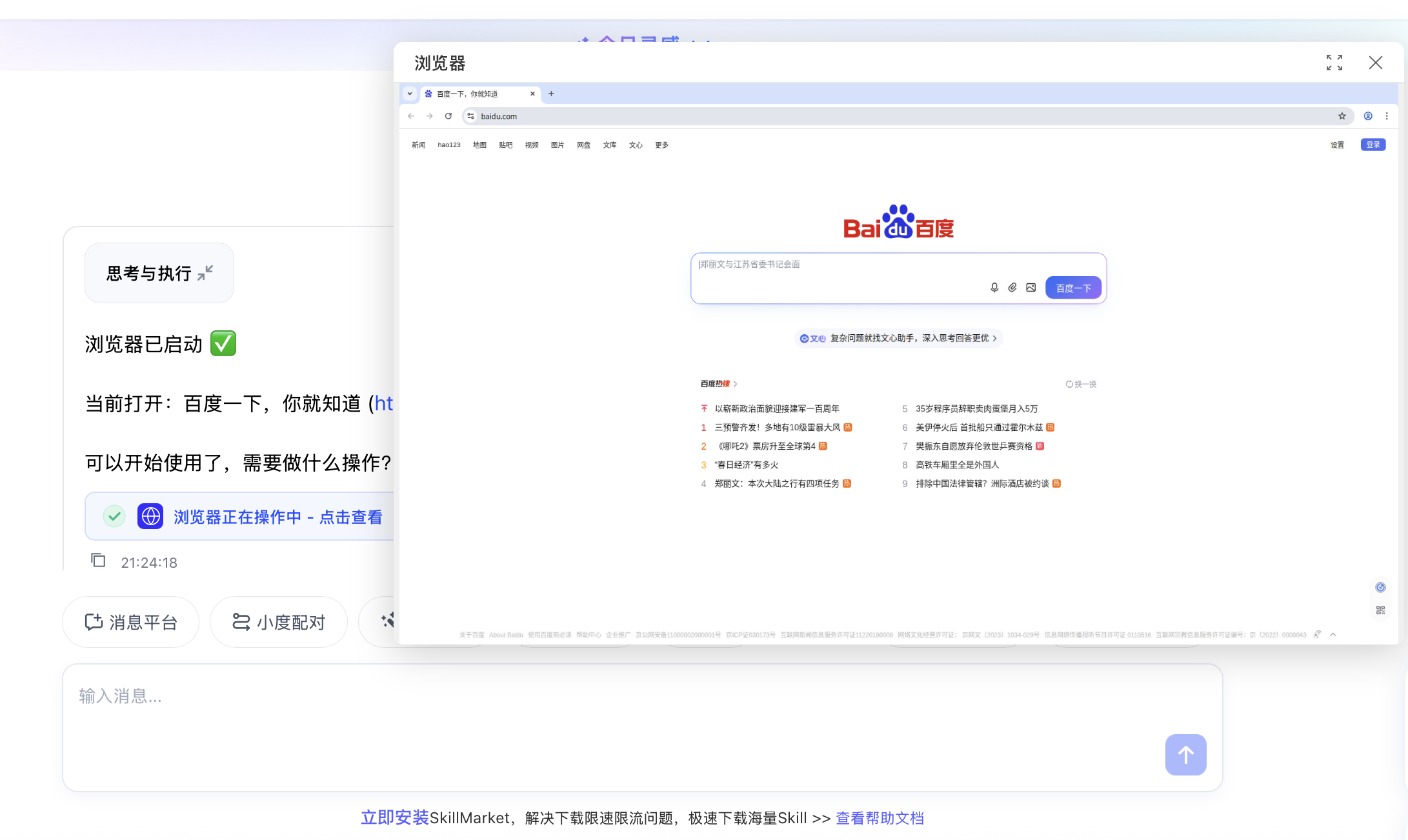Copy message using copy icon beside timestamp
Image resolution: width=1408 pixels, height=840 pixels.
pyautogui.click(x=98, y=561)
